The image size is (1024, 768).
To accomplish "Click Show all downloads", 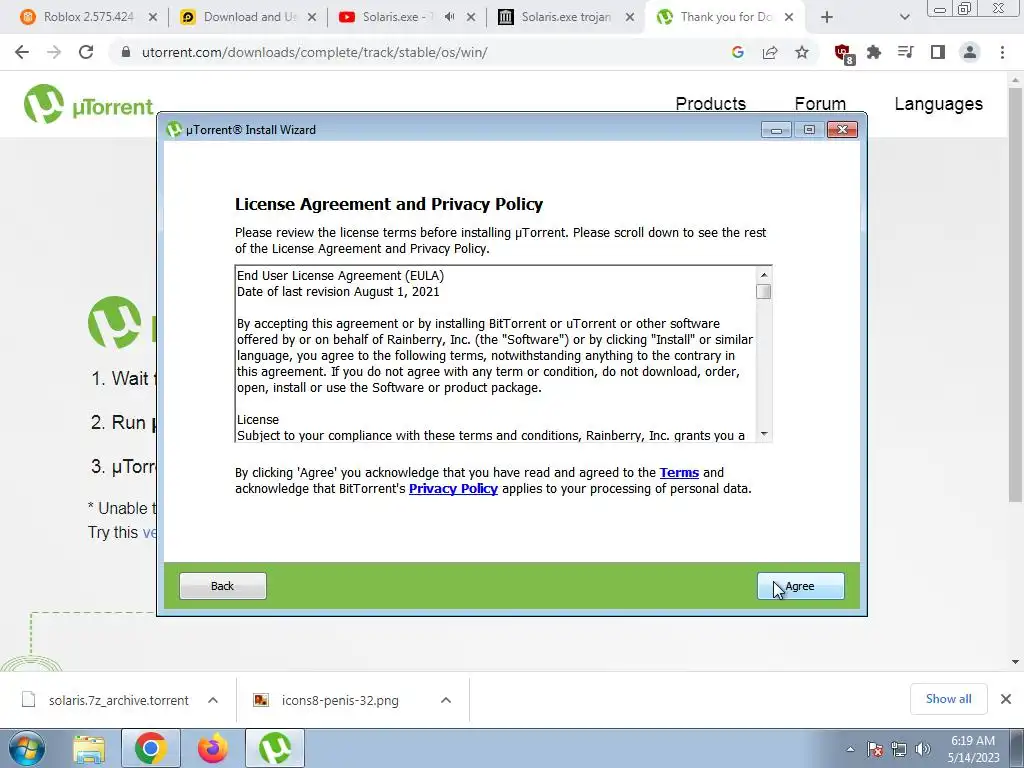I will [948, 699].
